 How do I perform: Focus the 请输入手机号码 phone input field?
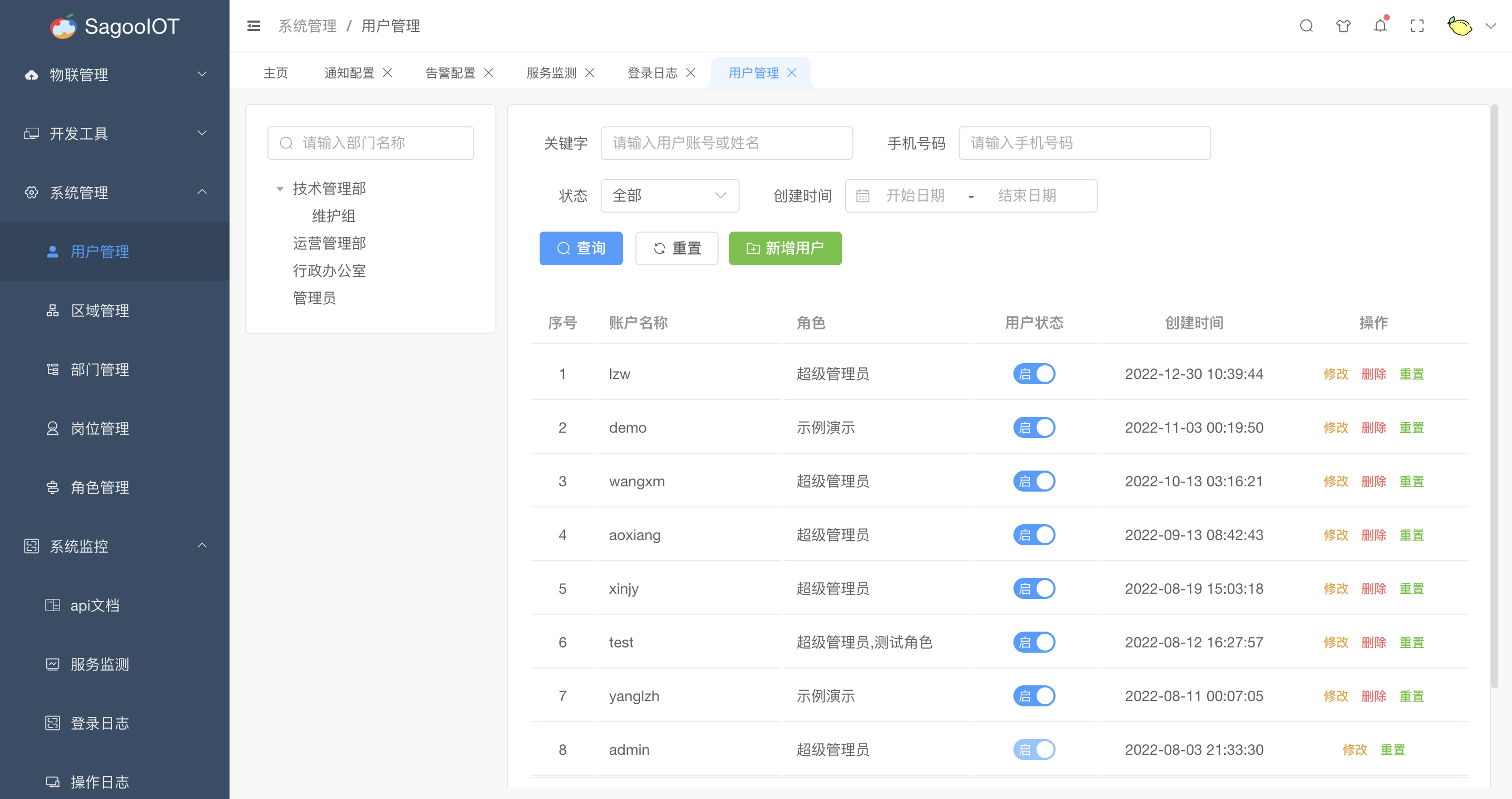tap(1084, 143)
